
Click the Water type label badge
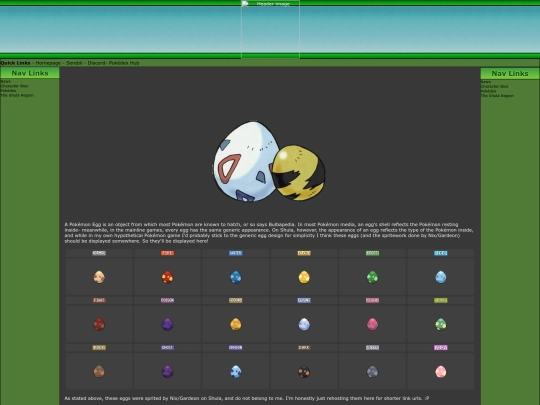click(x=236, y=253)
